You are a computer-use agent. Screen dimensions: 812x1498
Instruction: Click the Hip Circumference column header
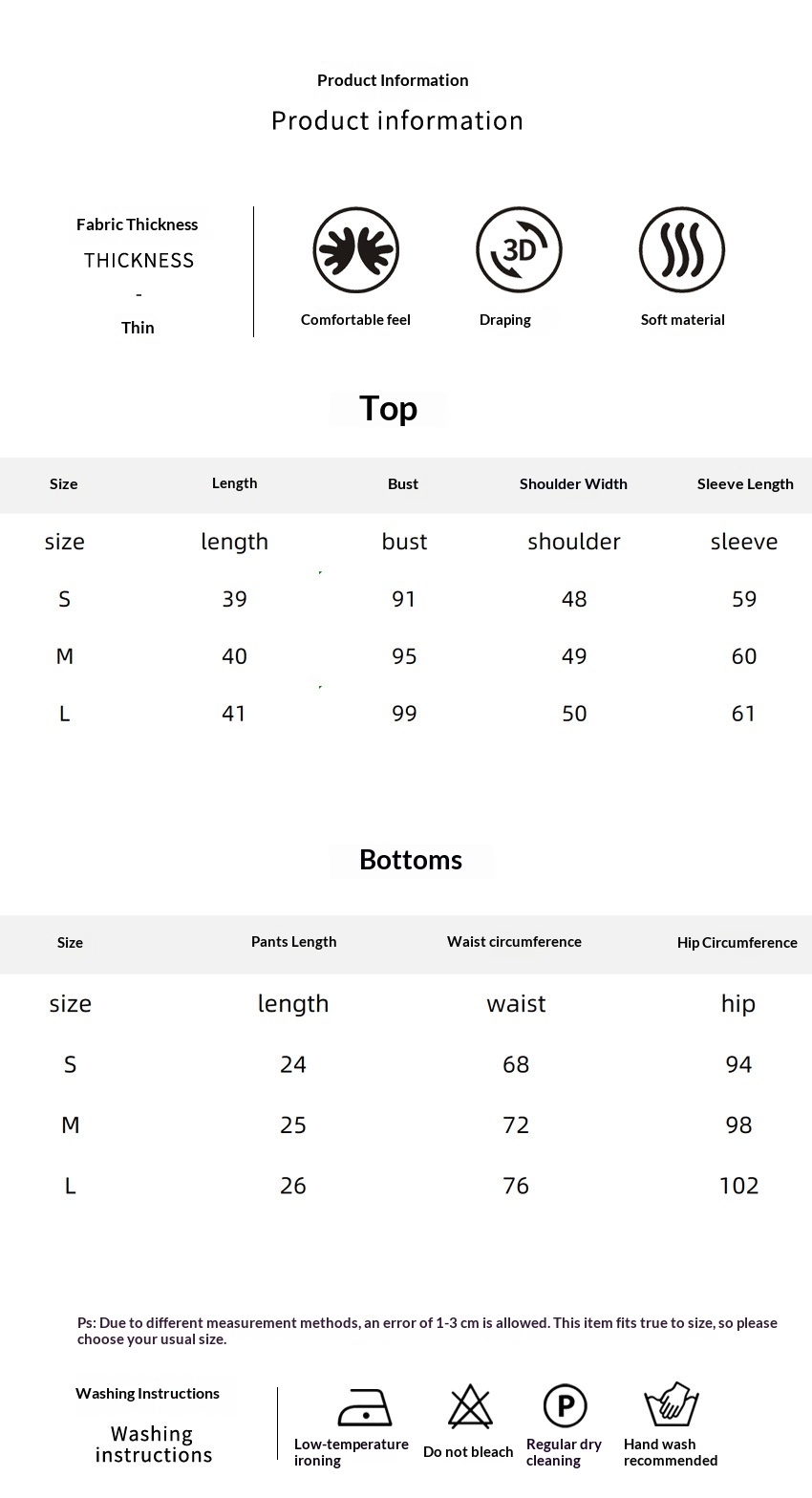[x=737, y=943]
